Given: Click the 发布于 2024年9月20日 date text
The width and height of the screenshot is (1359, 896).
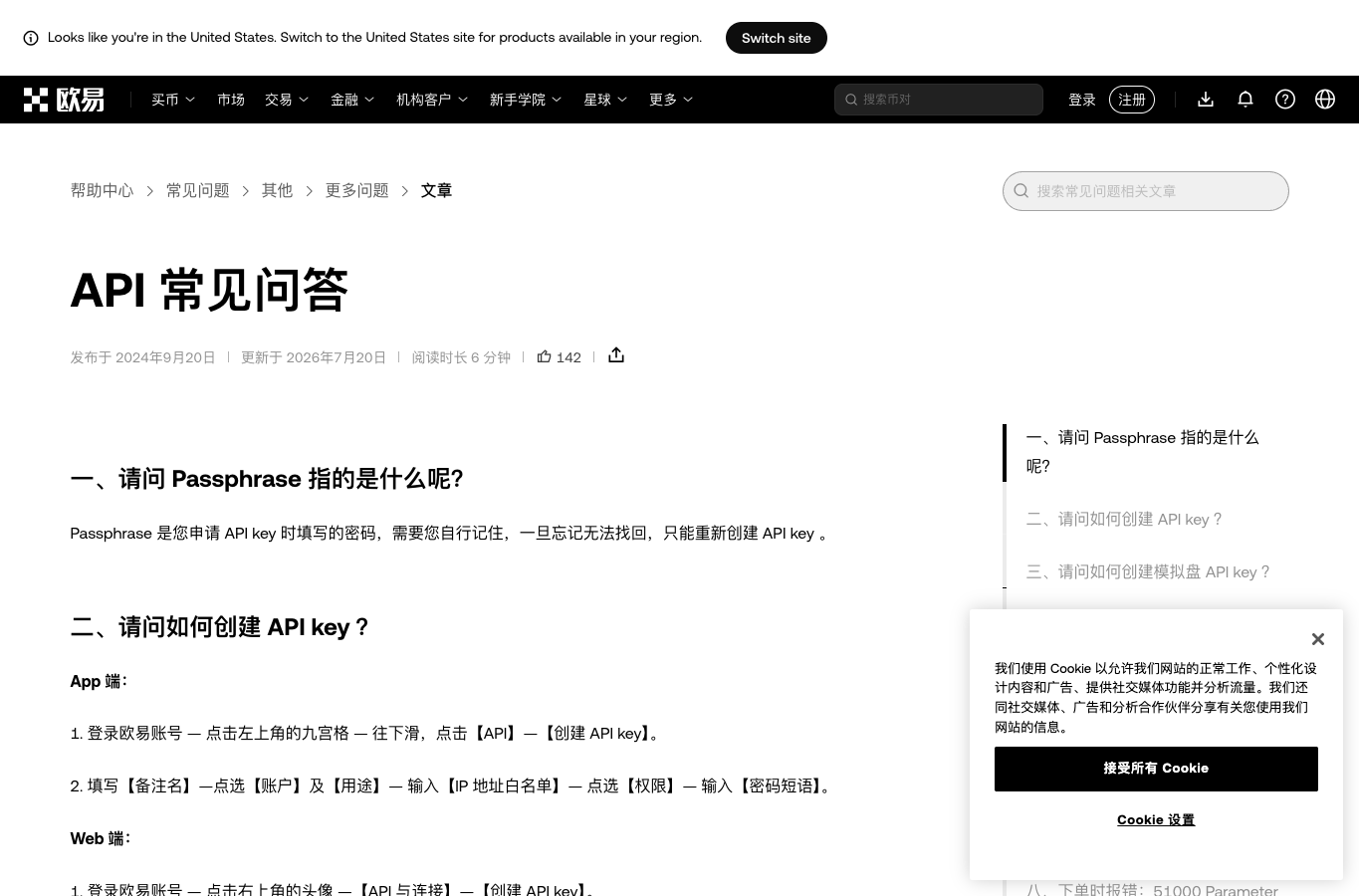Looking at the screenshot, I should tap(142, 357).
